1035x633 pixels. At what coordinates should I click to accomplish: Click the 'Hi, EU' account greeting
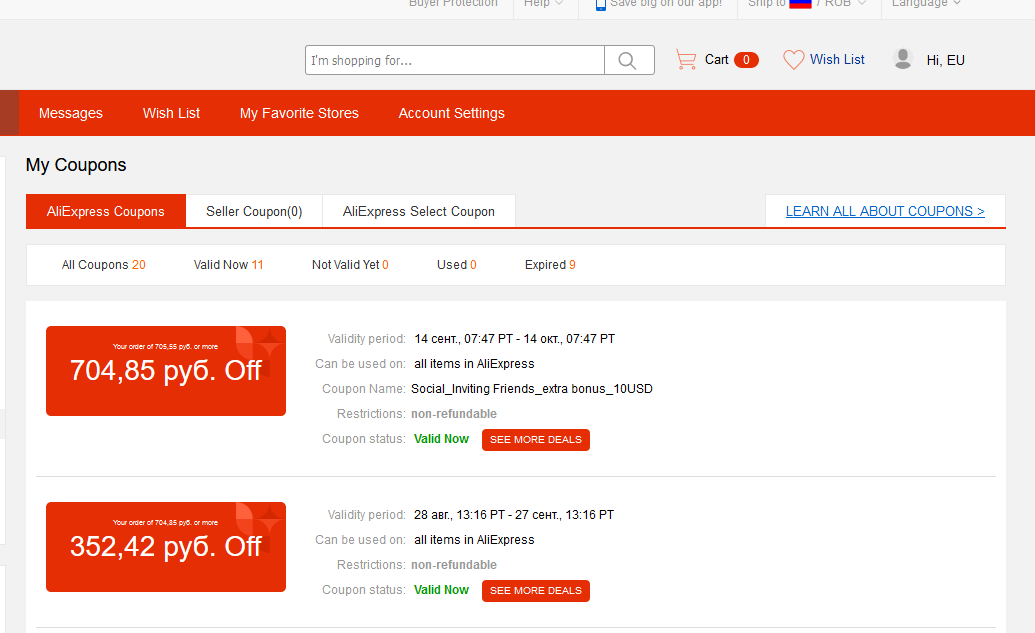click(945, 60)
